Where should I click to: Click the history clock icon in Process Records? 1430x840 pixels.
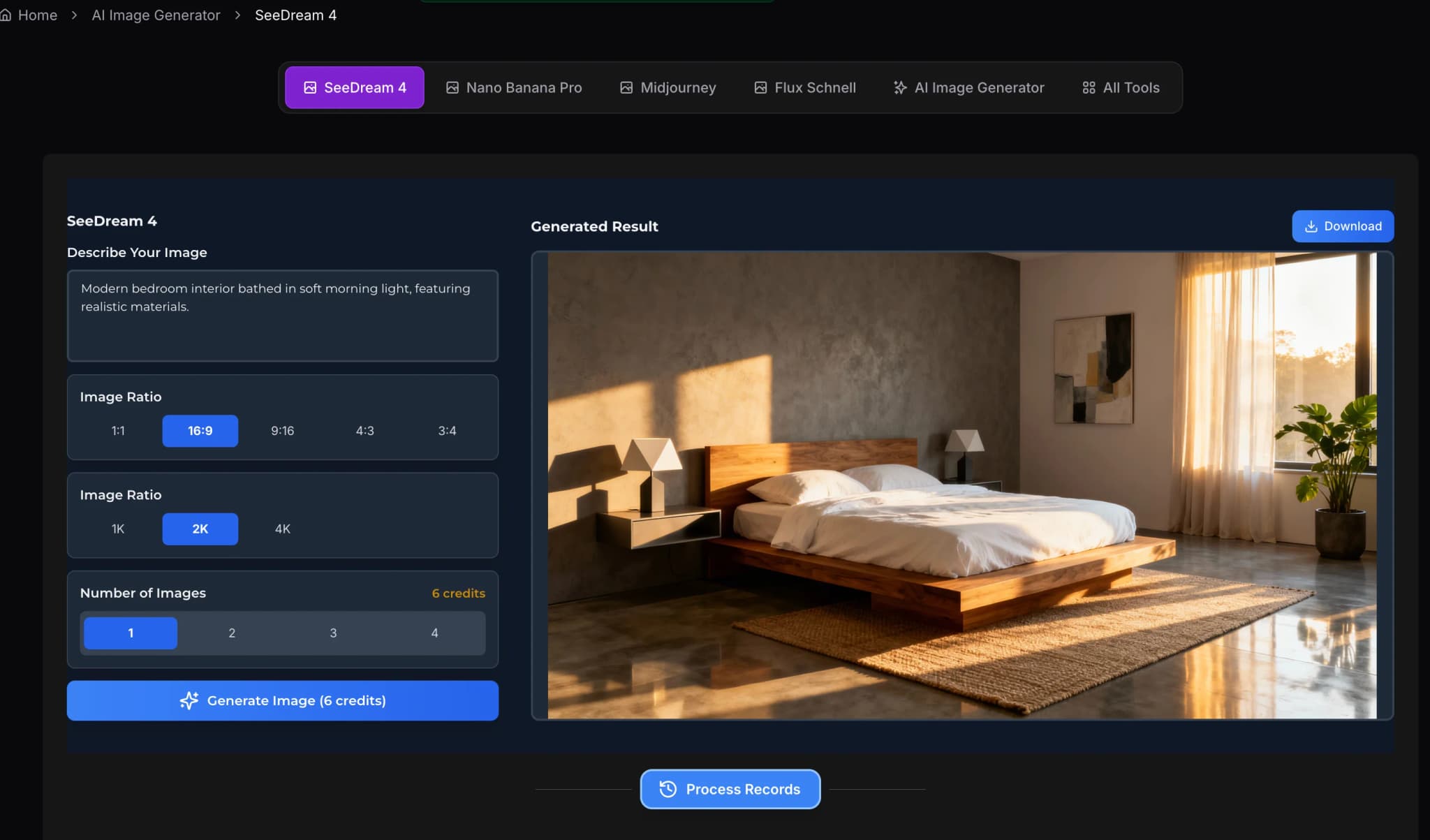pyautogui.click(x=668, y=789)
